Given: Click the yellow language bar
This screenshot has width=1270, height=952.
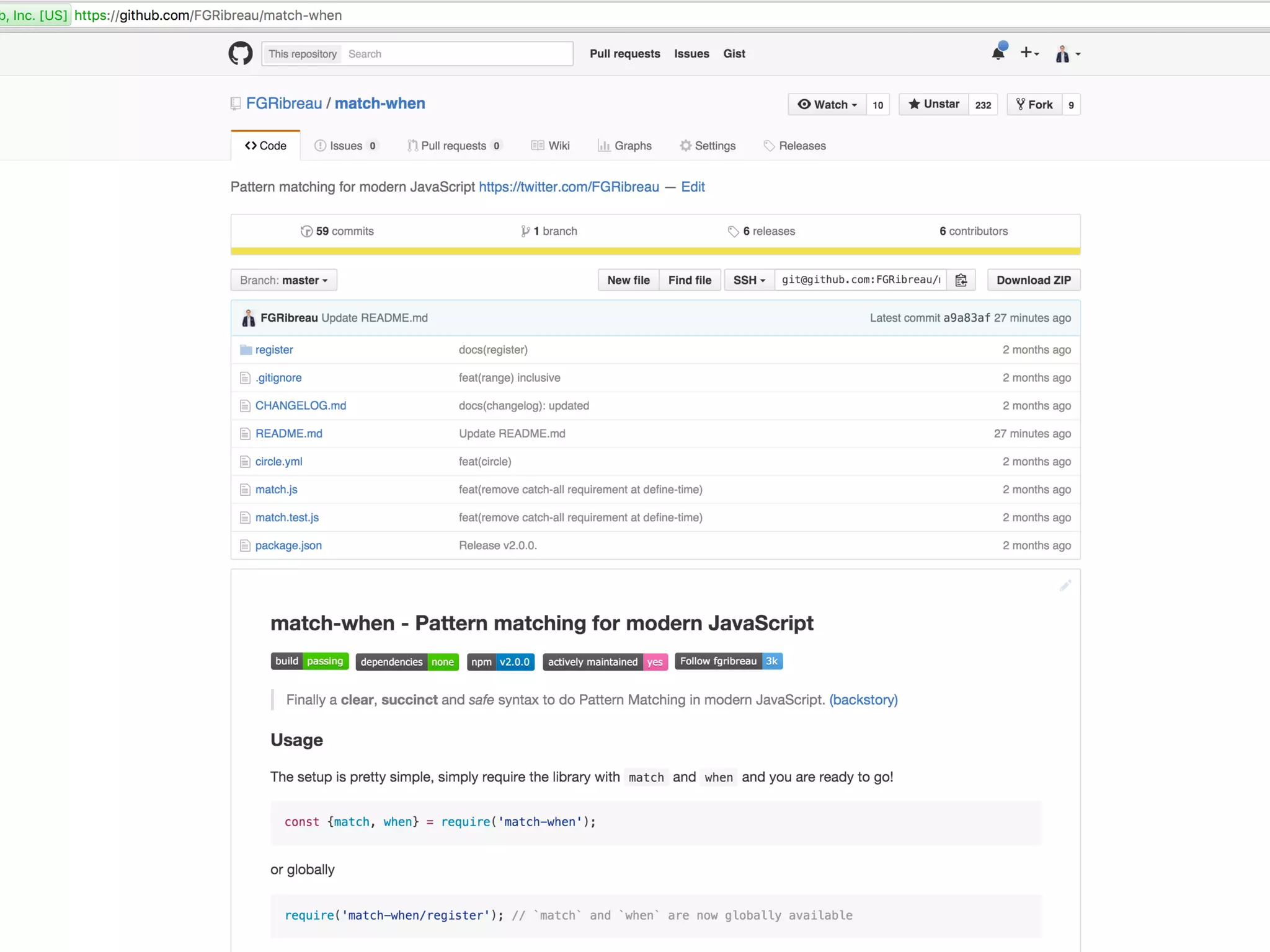Looking at the screenshot, I should (655, 251).
